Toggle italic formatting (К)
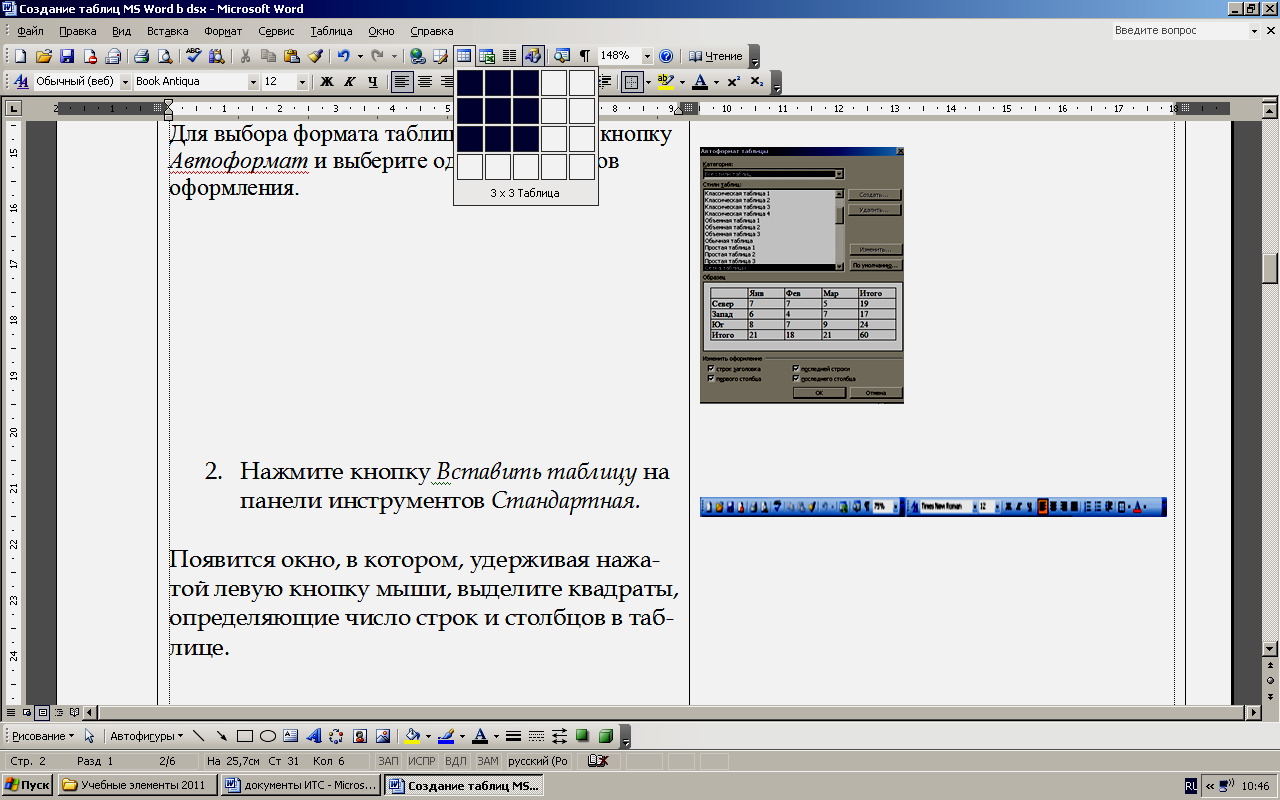The height and width of the screenshot is (800, 1280). [x=349, y=82]
